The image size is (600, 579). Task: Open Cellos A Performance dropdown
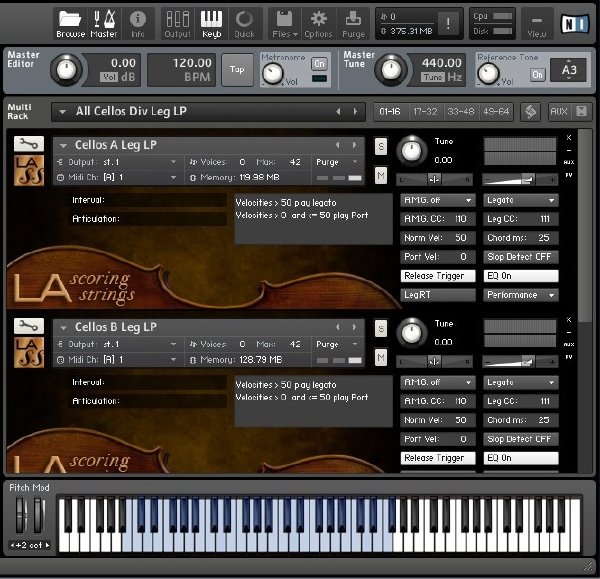coord(521,295)
